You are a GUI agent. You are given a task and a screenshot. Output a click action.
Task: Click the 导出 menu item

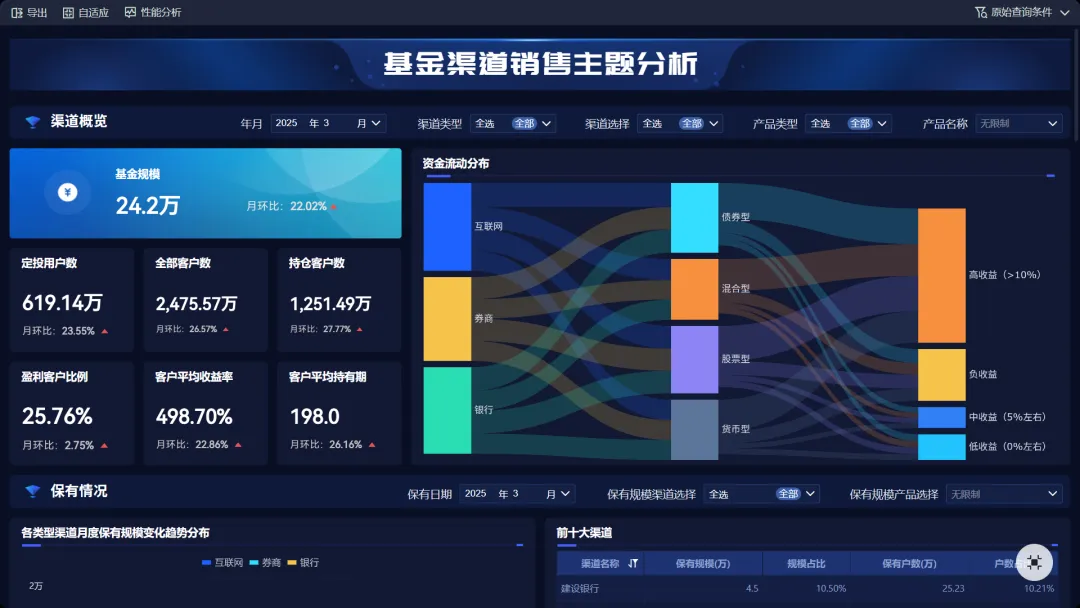pos(37,13)
